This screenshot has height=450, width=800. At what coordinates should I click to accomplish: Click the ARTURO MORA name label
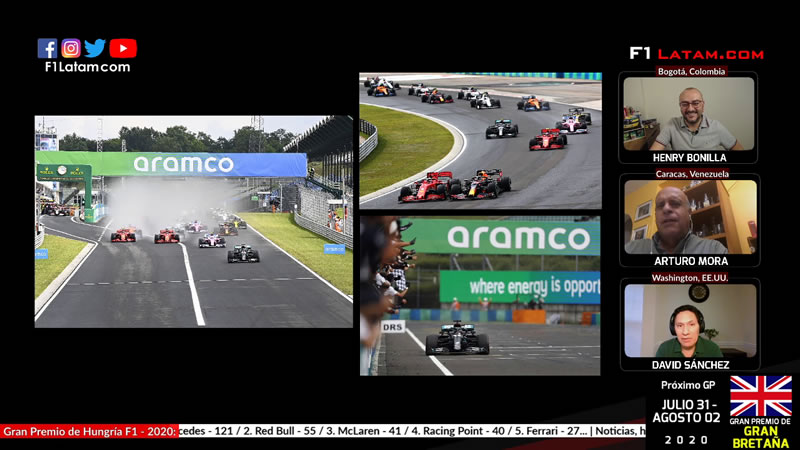(691, 261)
